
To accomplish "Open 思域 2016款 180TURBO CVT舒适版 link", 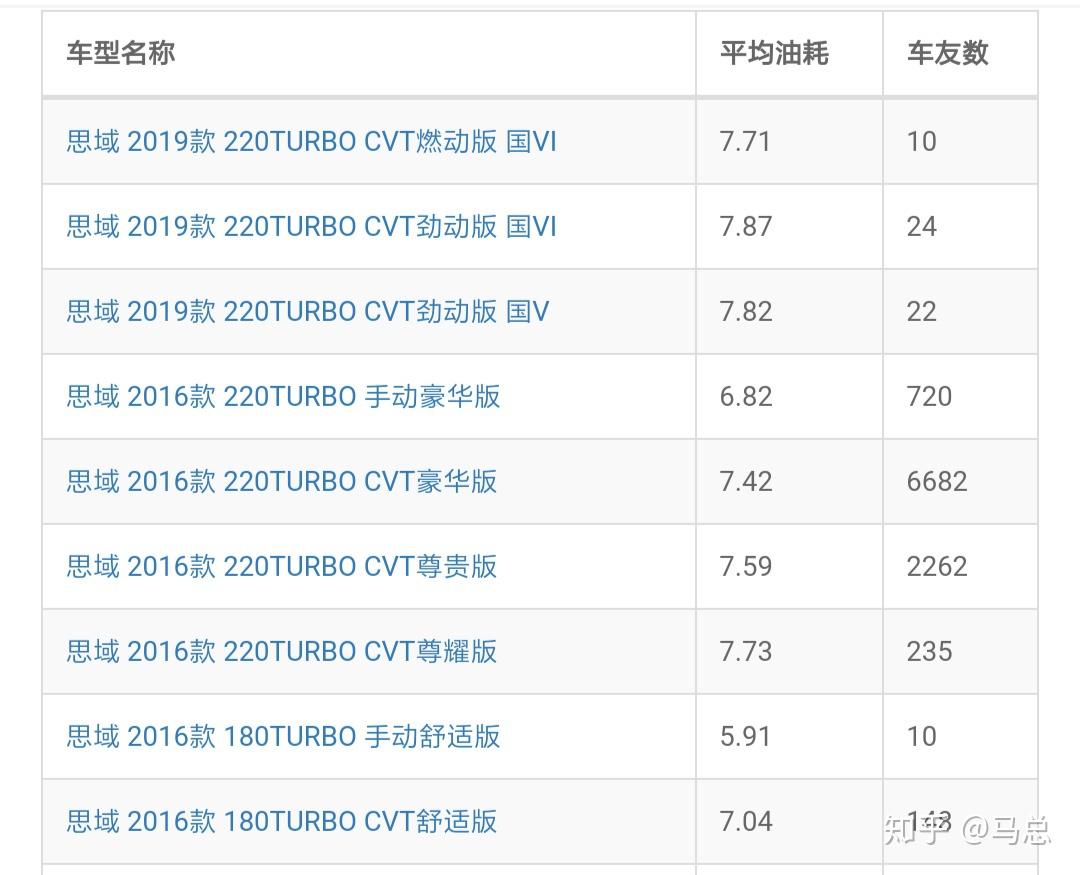I will point(282,821).
